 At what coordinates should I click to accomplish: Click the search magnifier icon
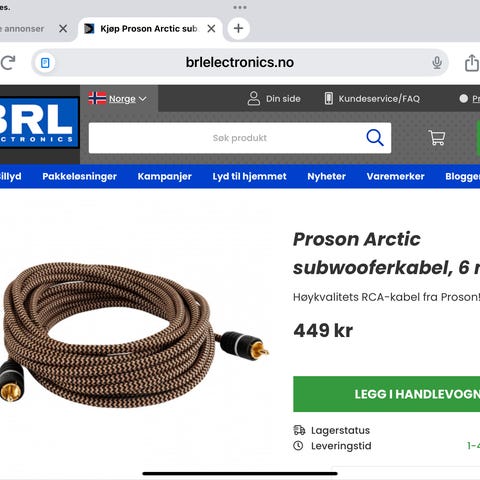click(375, 138)
